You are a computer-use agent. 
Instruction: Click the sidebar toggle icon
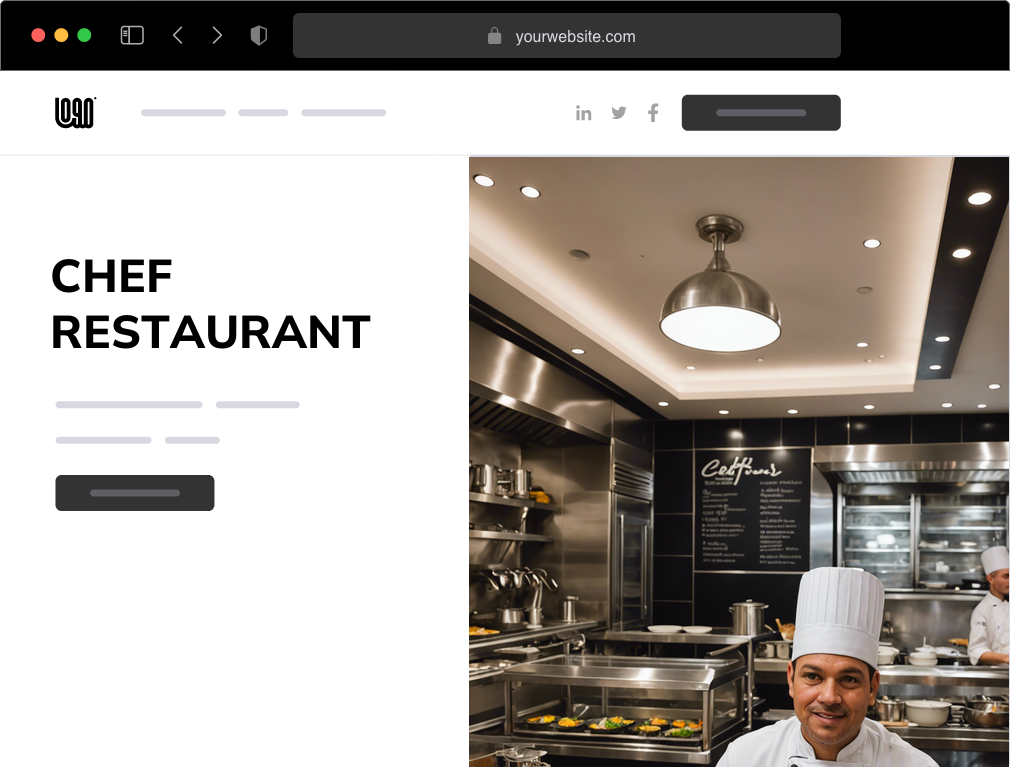tap(132, 35)
